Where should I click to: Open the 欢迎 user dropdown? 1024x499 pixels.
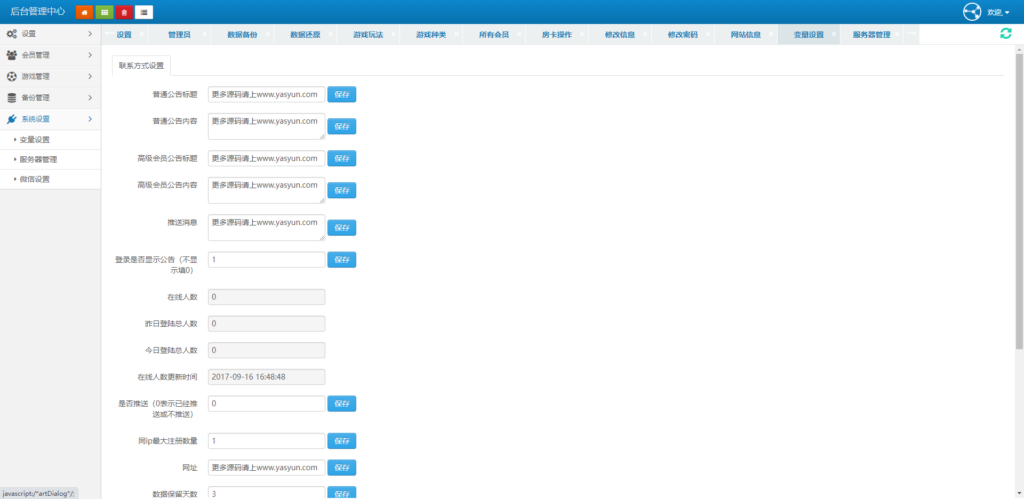coord(998,12)
